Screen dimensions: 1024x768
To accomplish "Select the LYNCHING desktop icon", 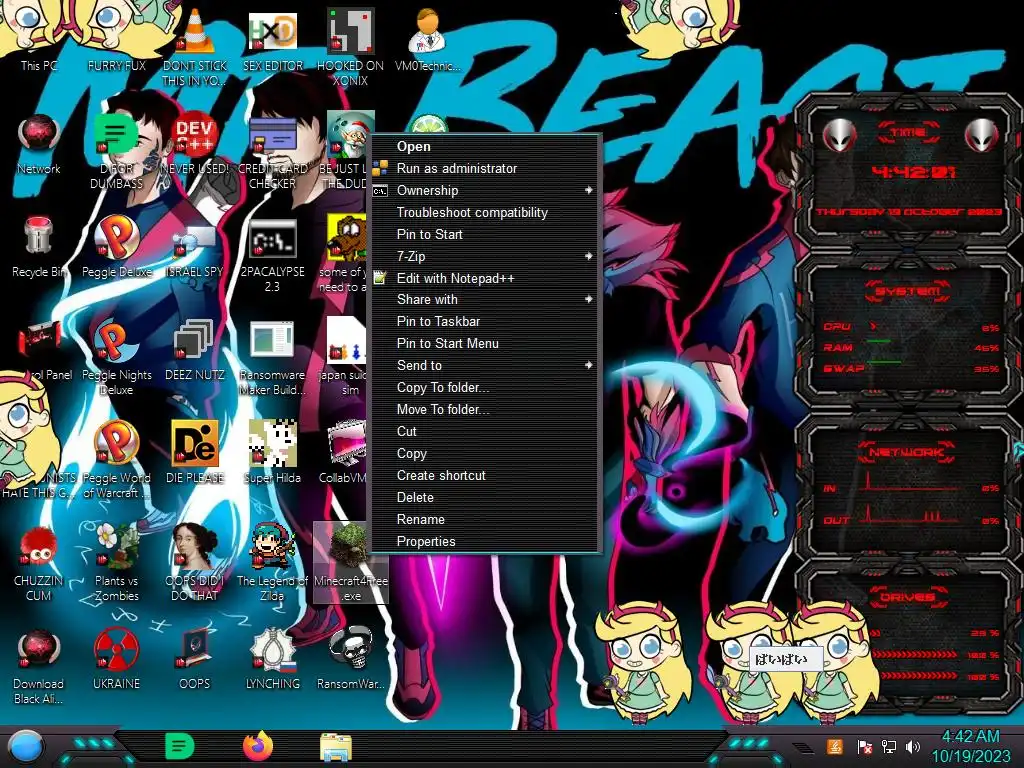I will coord(272,660).
